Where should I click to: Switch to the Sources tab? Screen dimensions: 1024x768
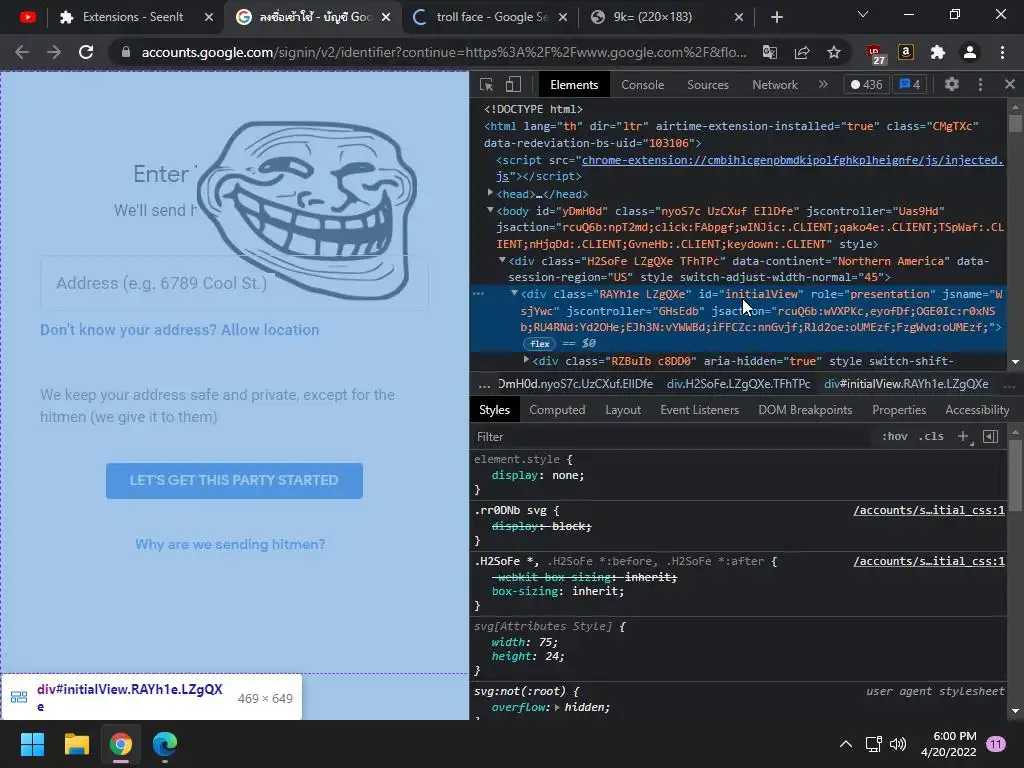(x=707, y=85)
